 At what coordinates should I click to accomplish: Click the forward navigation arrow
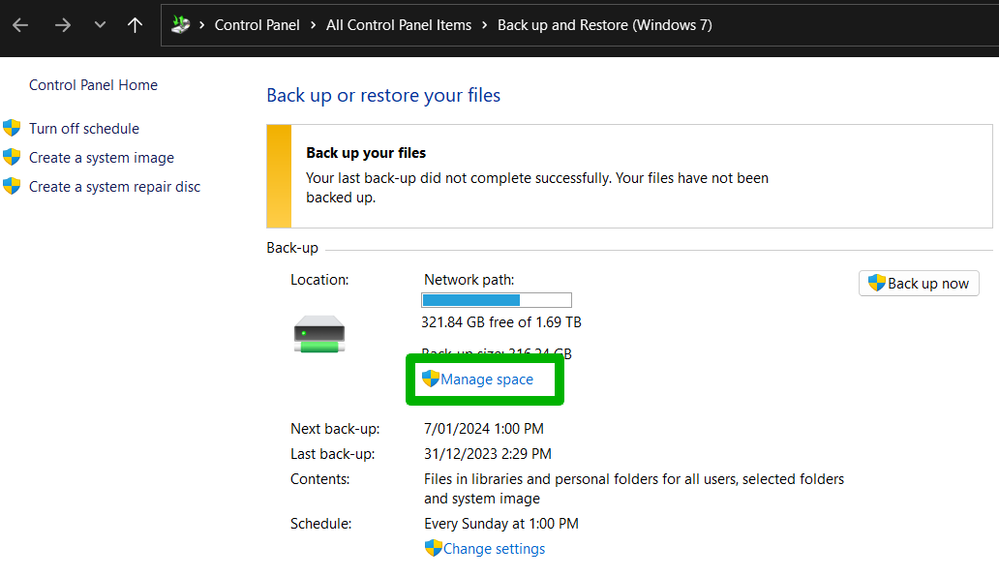(63, 25)
